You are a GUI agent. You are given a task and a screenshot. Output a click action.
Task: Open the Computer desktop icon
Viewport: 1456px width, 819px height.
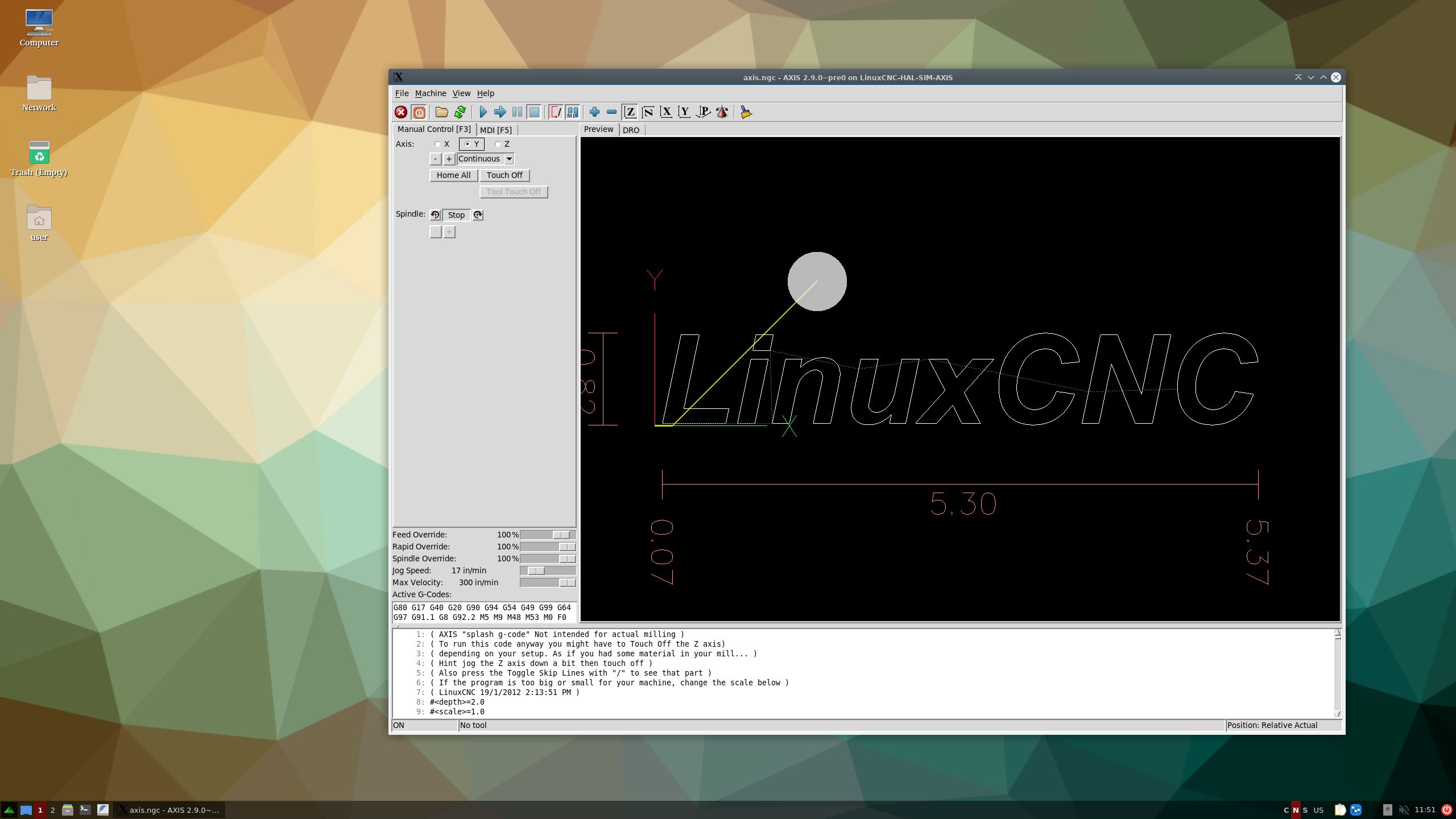point(39,28)
